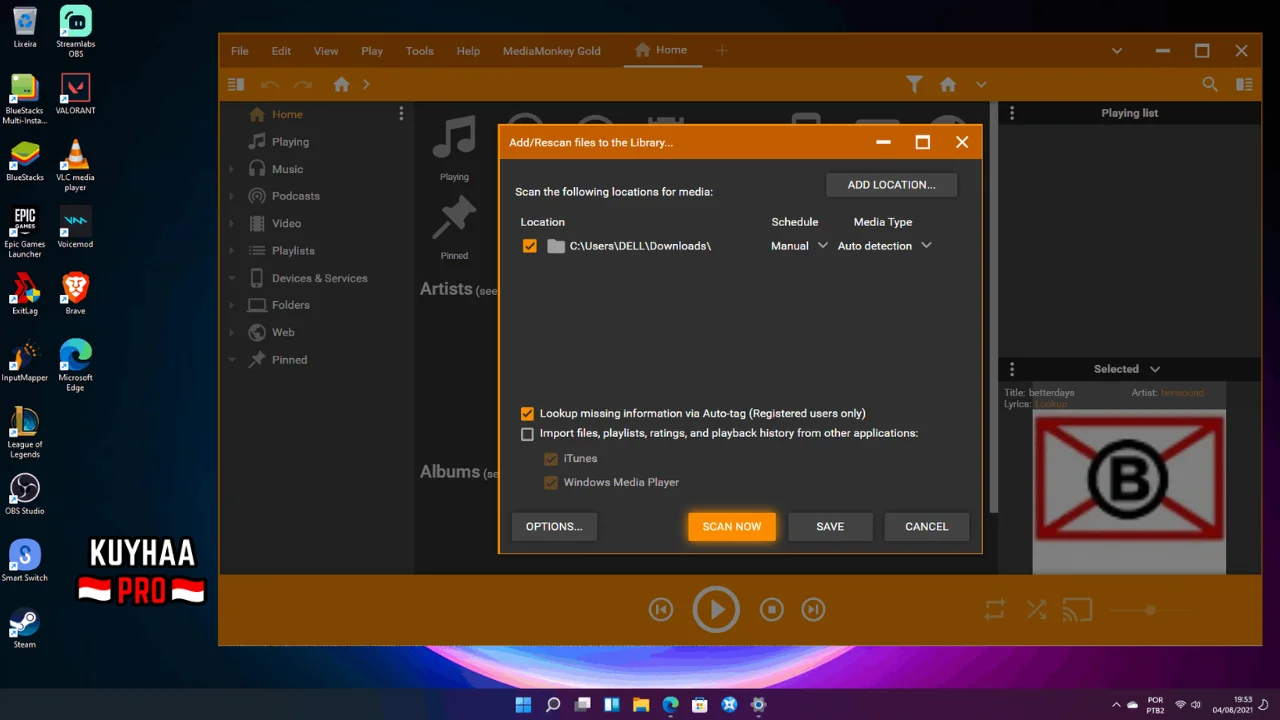The height and width of the screenshot is (720, 1280).
Task: Enable Import files from other applications checkbox
Action: pos(527,434)
